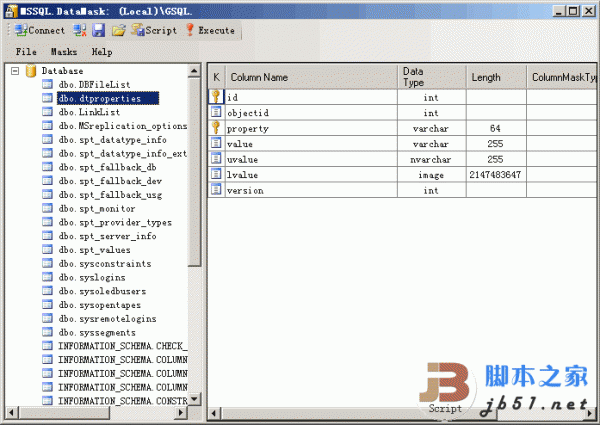Screen dimensions: 600x425
Task: Click the objectid column name cell
Action: (311, 113)
